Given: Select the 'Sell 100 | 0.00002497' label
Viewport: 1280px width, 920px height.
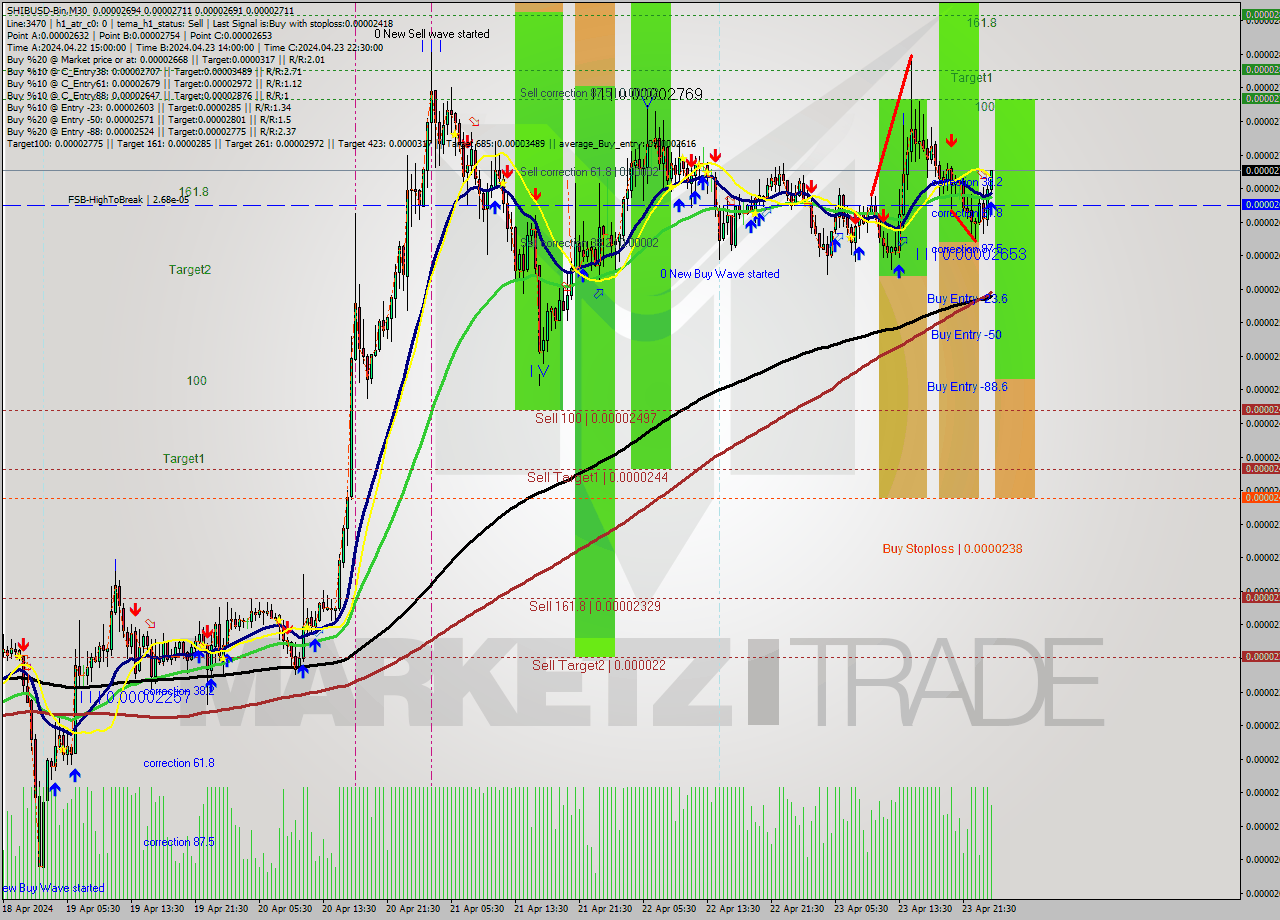Looking at the screenshot, I should point(595,418).
